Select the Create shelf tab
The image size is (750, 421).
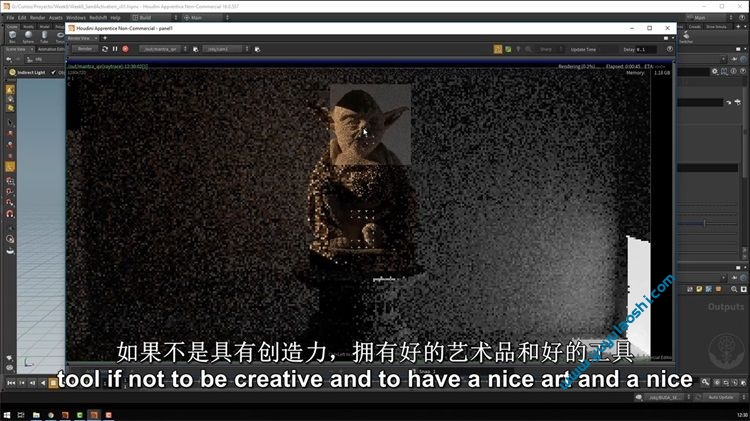coord(12,27)
